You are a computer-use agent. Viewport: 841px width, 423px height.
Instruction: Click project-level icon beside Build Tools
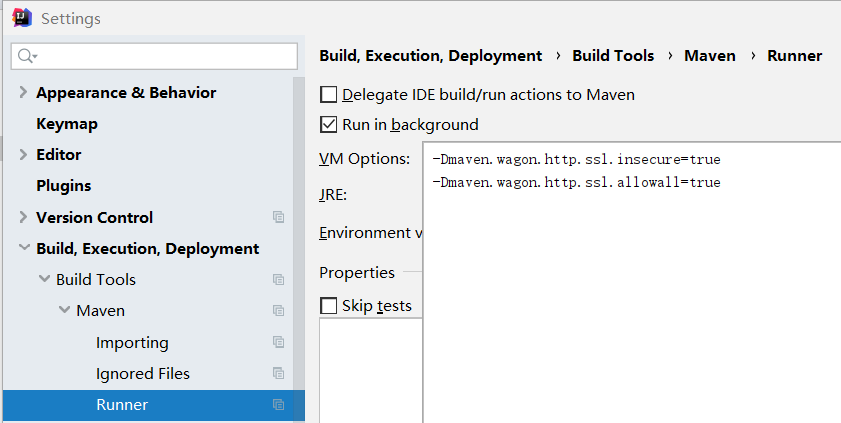point(278,279)
